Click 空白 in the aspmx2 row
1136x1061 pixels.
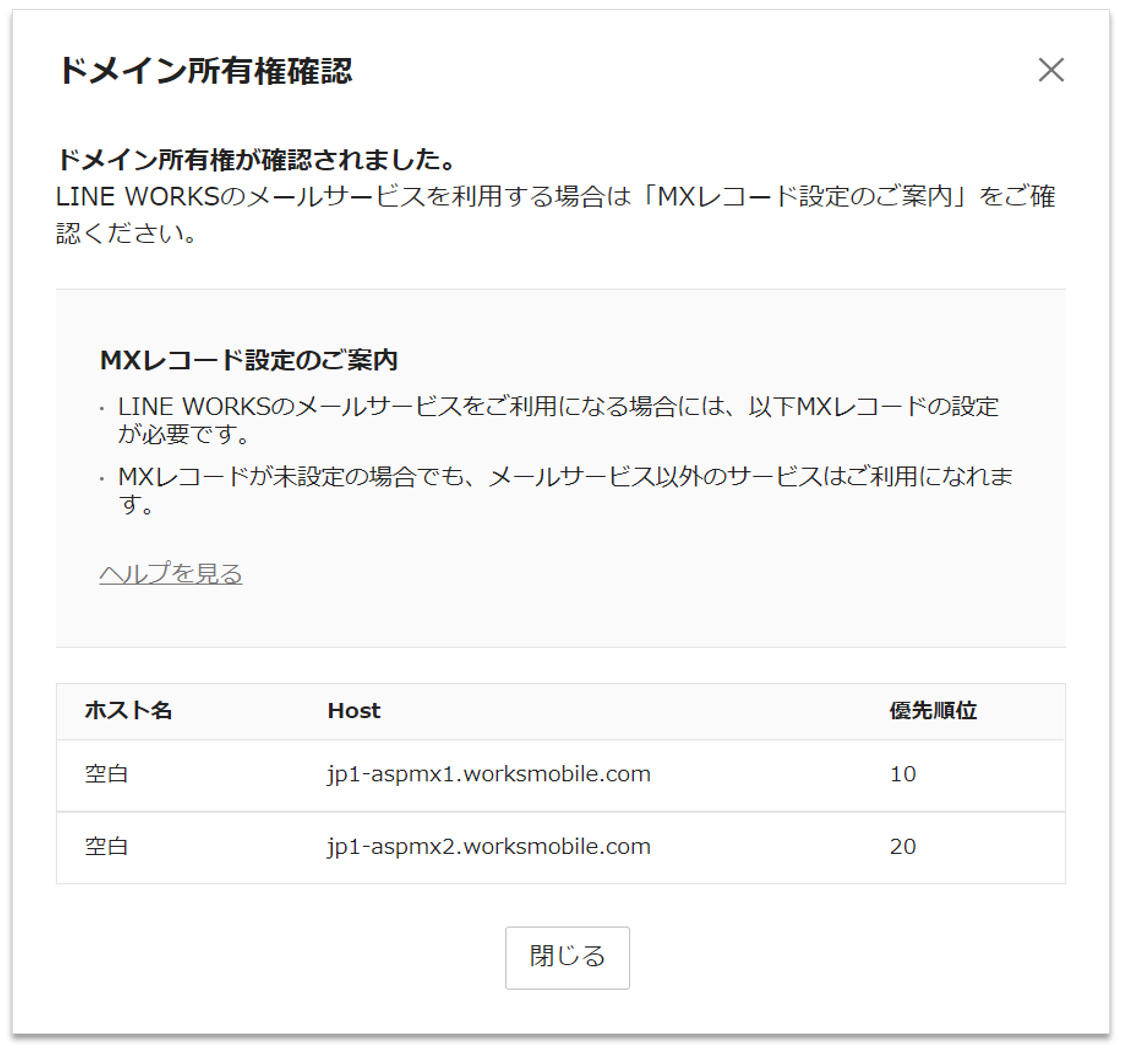coord(106,846)
